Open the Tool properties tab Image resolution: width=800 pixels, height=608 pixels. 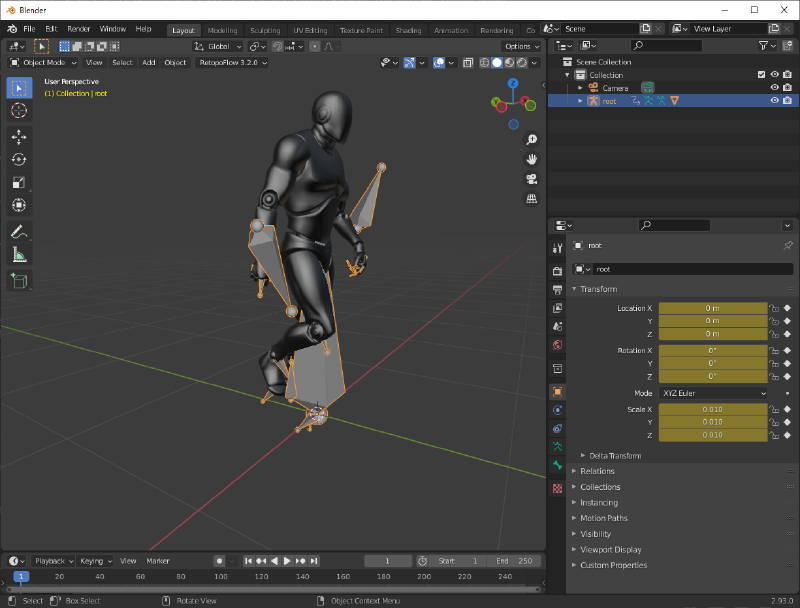click(557, 248)
